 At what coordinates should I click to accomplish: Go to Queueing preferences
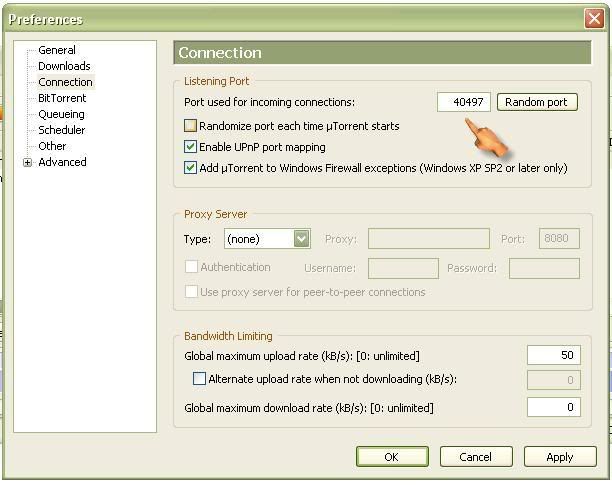tap(61, 114)
